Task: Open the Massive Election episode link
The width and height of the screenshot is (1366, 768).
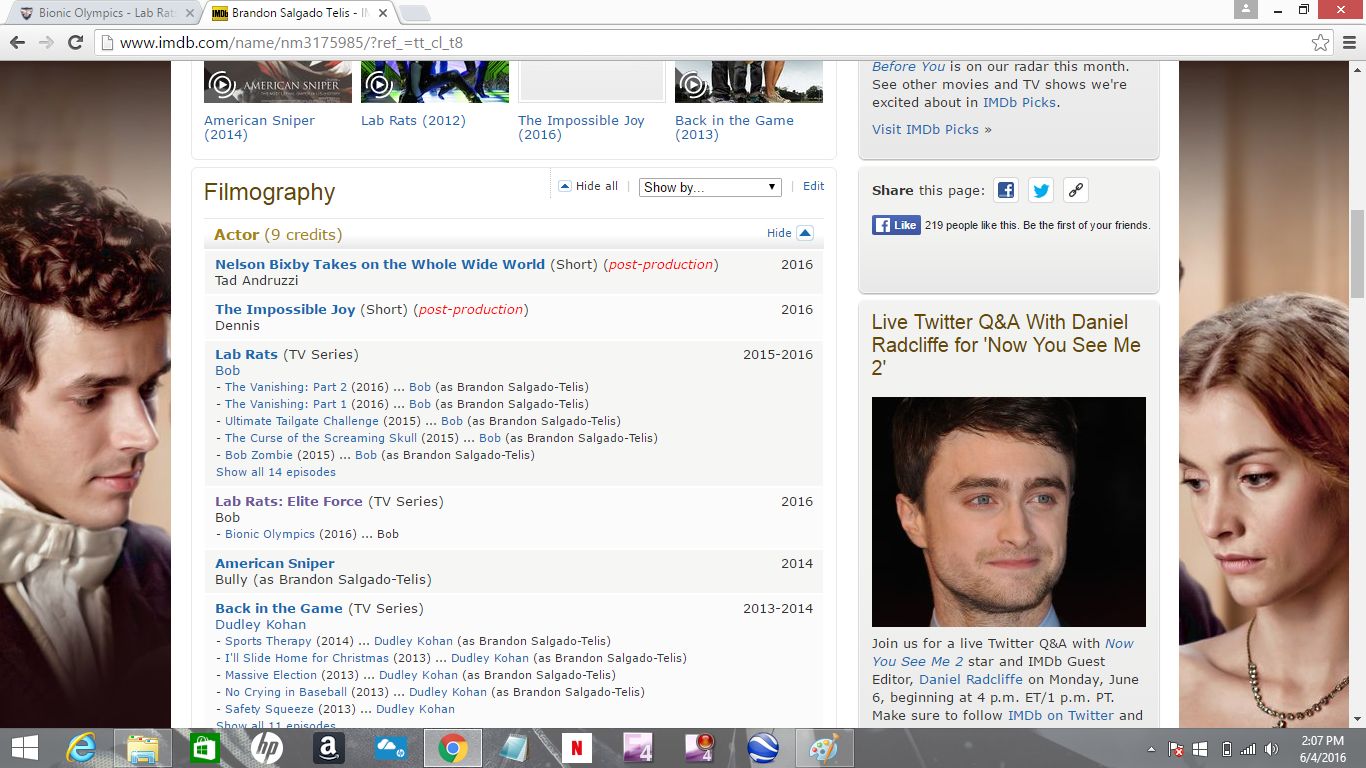Action: (271, 675)
